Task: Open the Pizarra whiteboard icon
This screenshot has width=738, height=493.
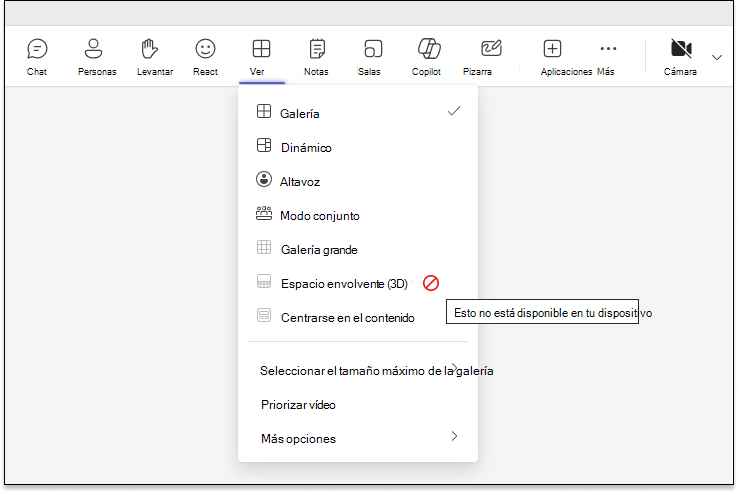Action: point(491,48)
